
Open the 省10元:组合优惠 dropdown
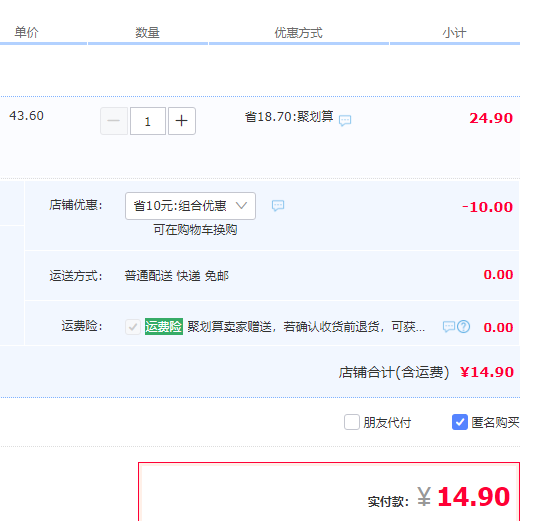tap(190, 206)
